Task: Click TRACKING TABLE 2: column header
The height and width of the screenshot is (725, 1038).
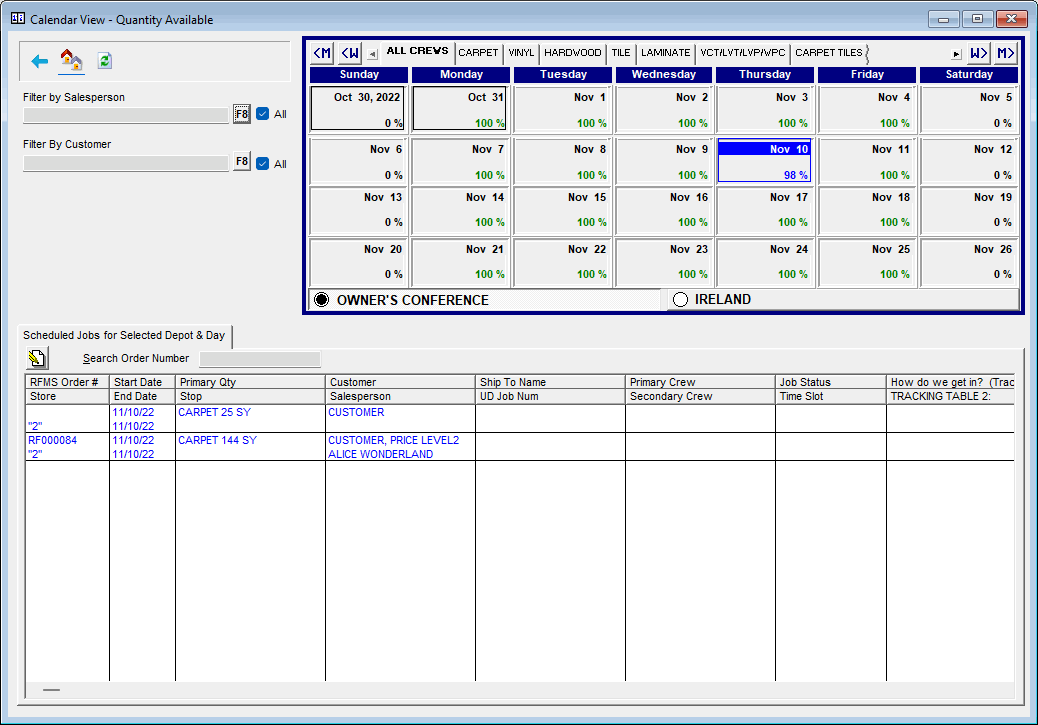Action: coord(950,397)
